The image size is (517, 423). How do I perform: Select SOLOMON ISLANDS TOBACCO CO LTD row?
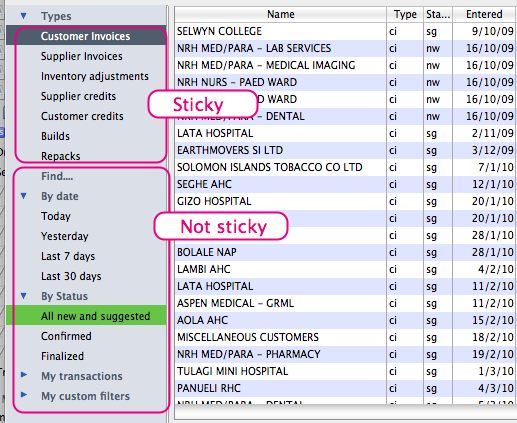coord(346,167)
